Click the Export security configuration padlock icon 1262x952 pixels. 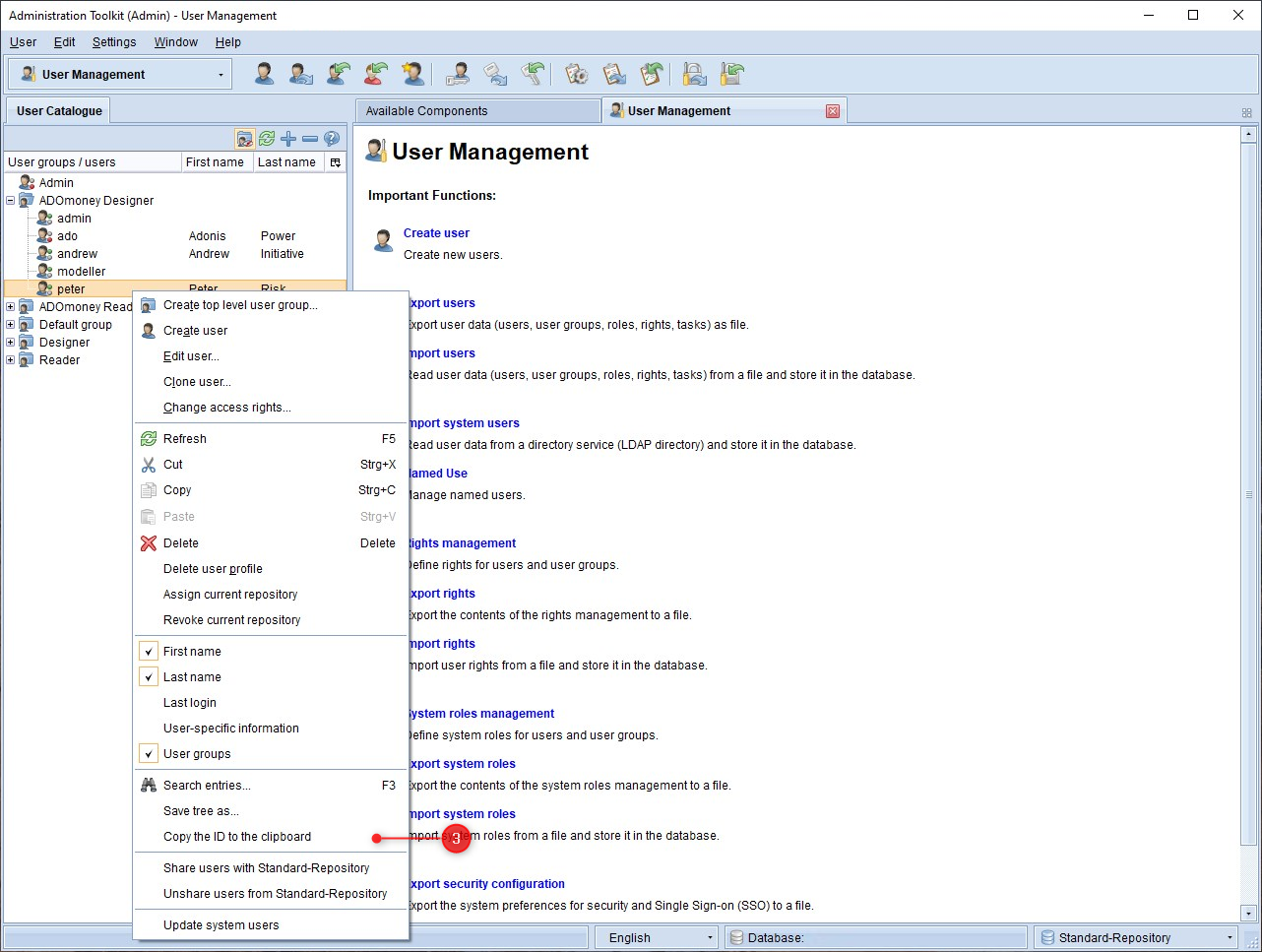695,74
